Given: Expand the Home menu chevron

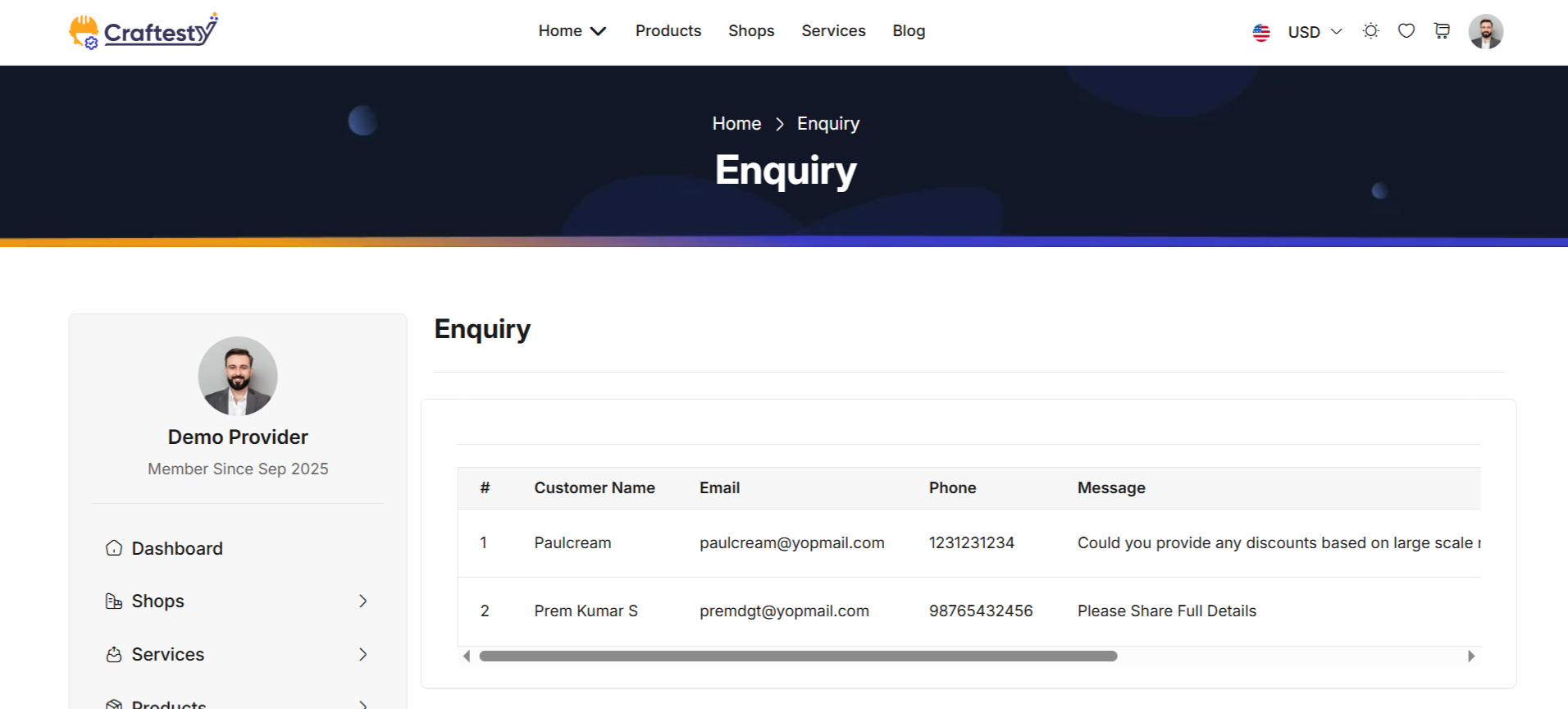Looking at the screenshot, I should 599,31.
